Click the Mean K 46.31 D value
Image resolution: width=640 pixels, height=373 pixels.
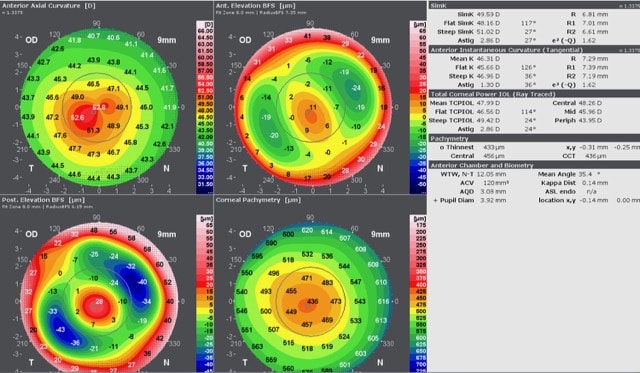488,59
